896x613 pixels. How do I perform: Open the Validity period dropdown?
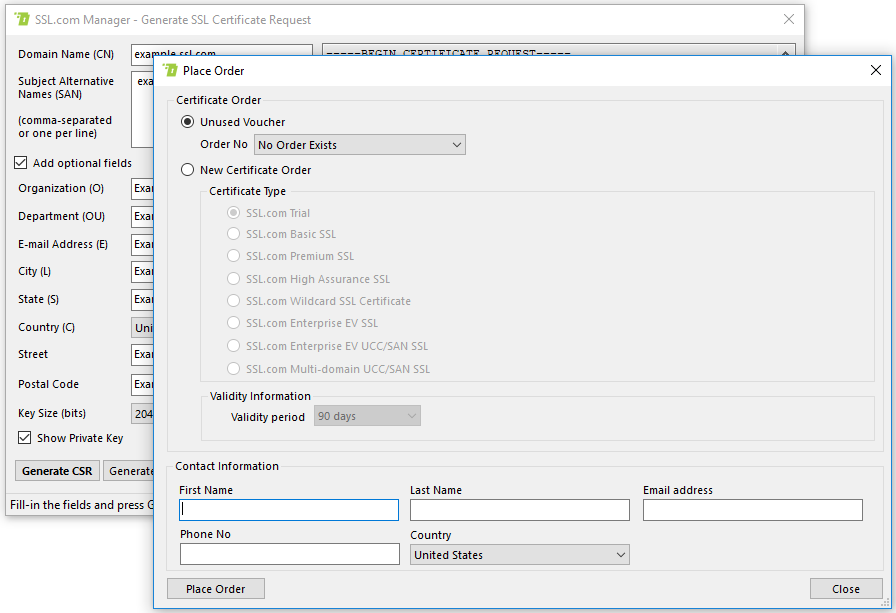click(x=367, y=416)
